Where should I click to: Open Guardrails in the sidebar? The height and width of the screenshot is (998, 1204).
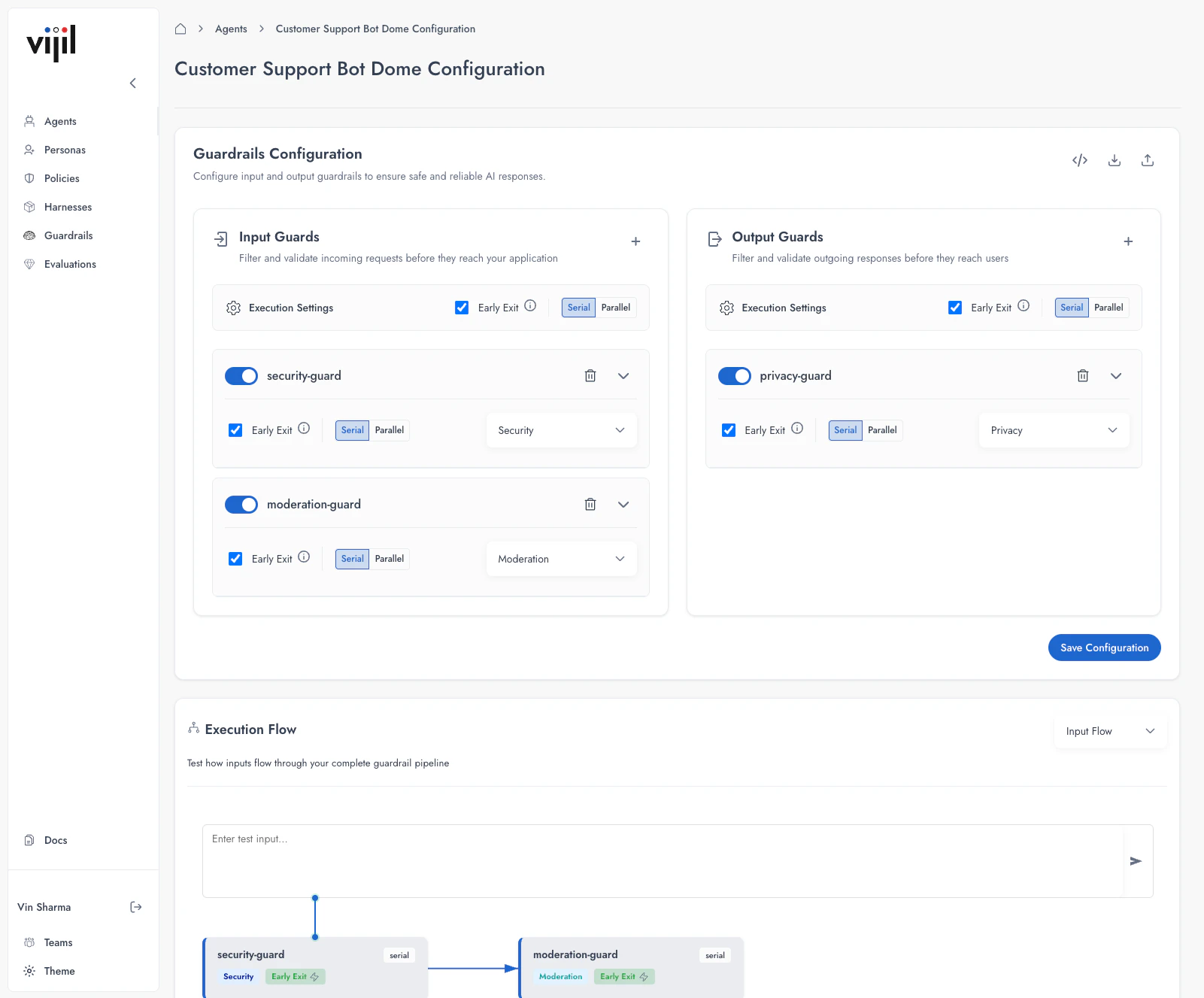[68, 235]
